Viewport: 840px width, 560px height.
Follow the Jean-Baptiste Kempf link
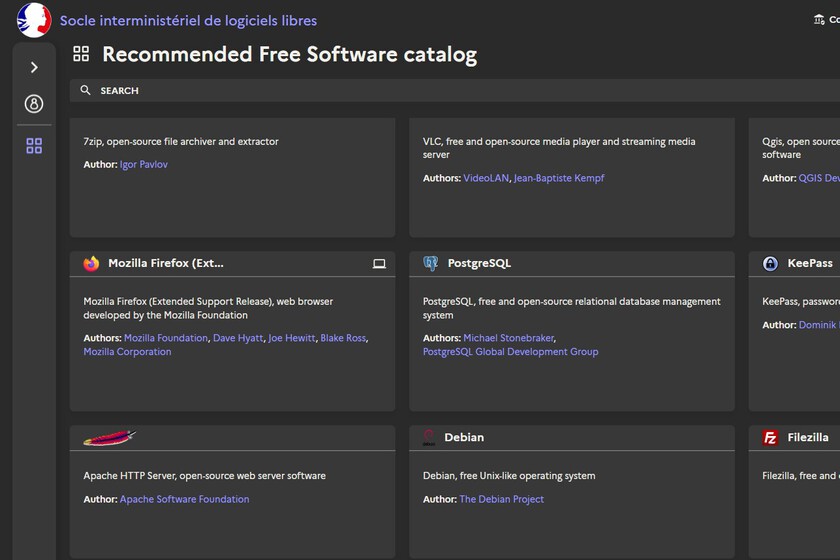point(559,178)
